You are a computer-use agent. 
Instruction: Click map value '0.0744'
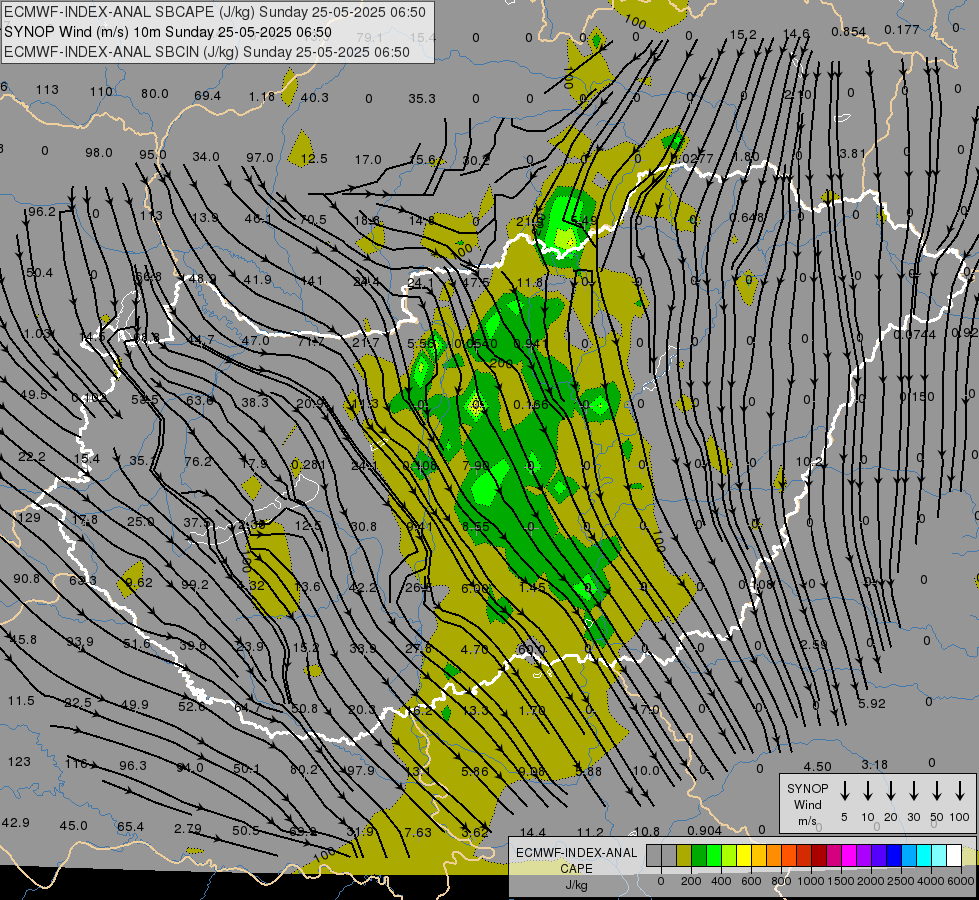[915, 335]
